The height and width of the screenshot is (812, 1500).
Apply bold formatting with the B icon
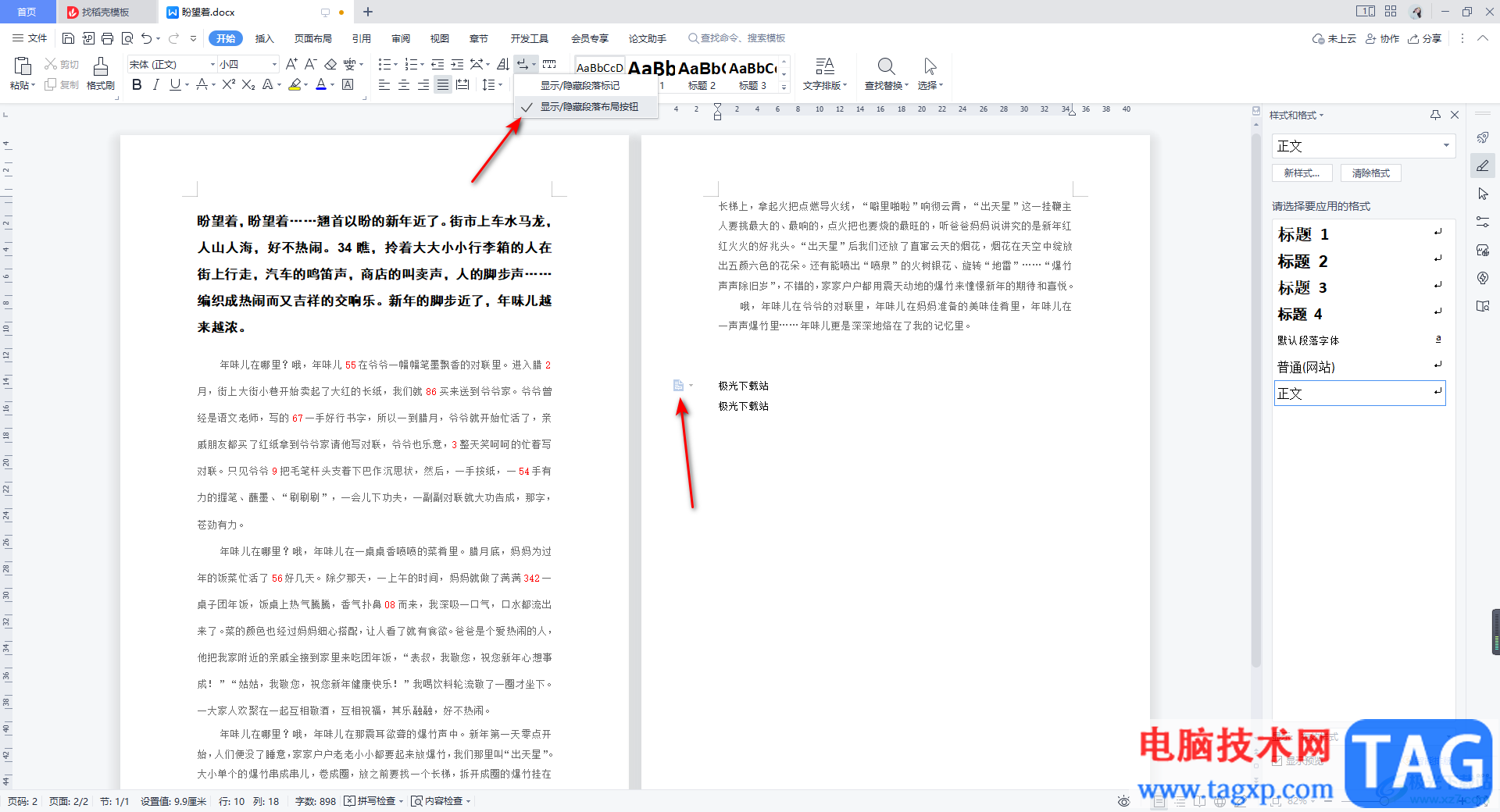point(137,85)
